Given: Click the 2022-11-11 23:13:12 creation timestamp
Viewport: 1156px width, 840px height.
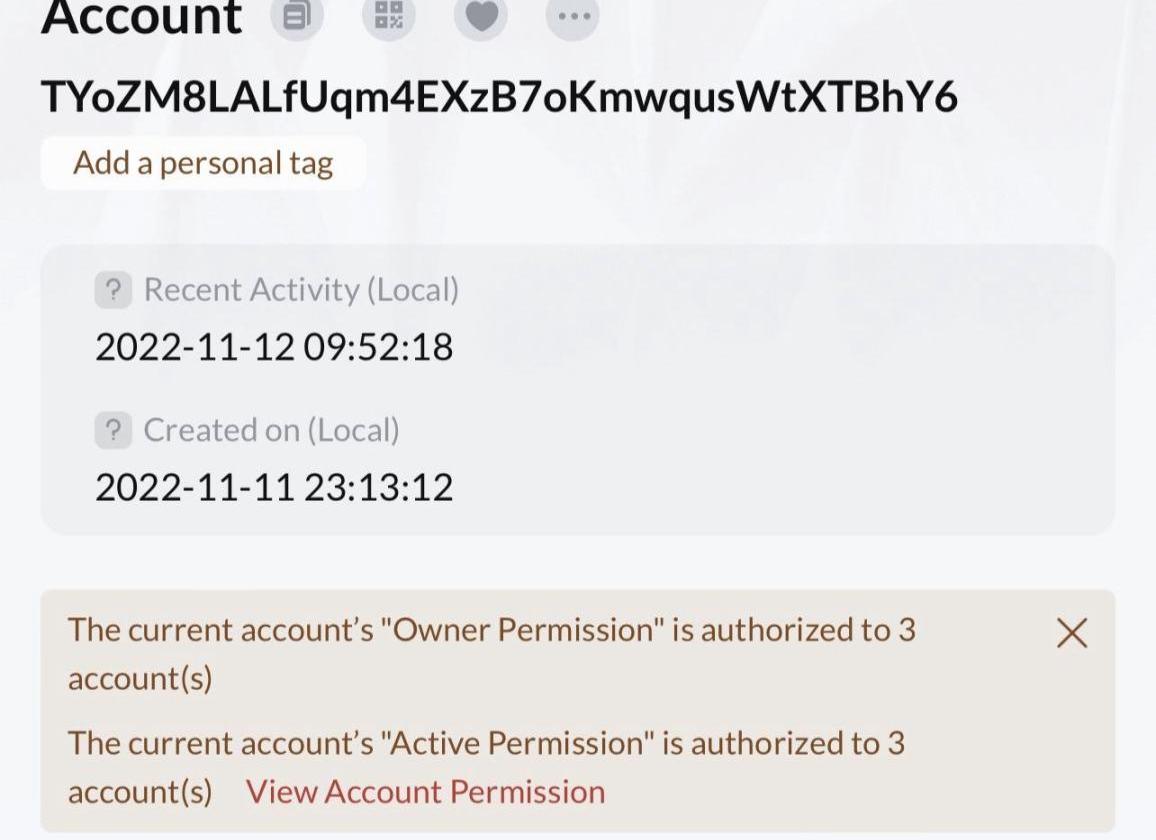Looking at the screenshot, I should click(274, 487).
